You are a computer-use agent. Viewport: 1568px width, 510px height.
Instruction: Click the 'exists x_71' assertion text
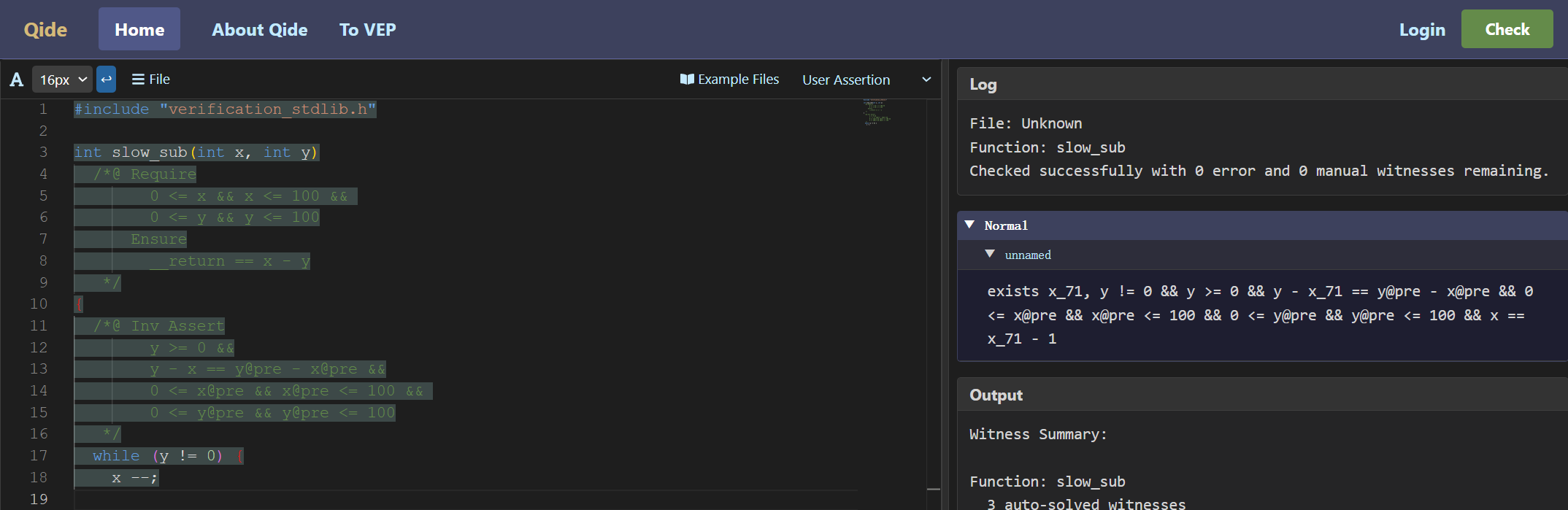(1260, 315)
